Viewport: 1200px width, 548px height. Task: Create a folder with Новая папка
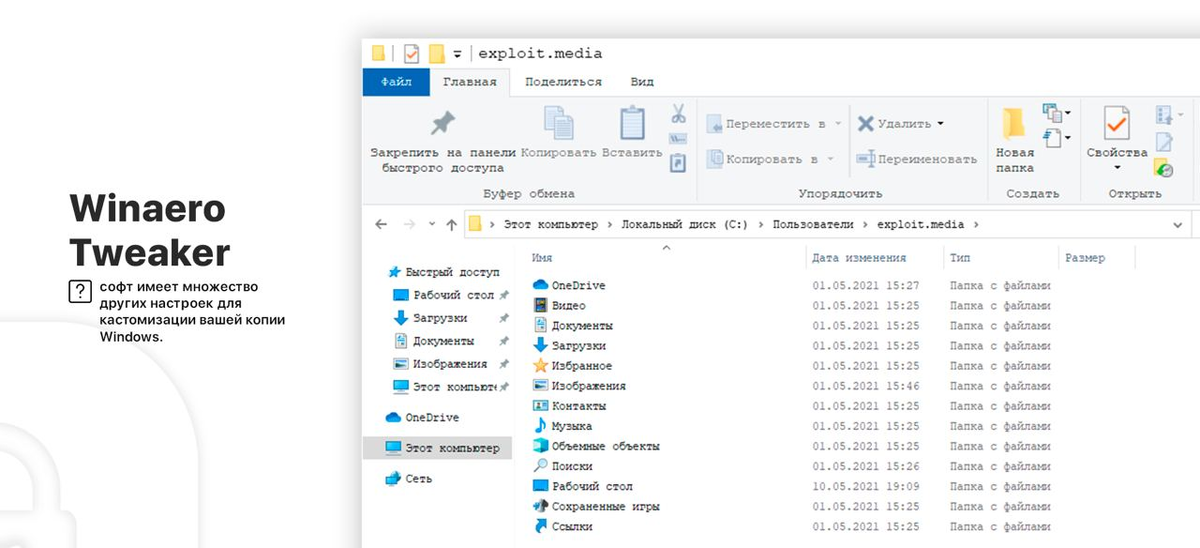coord(1015,140)
